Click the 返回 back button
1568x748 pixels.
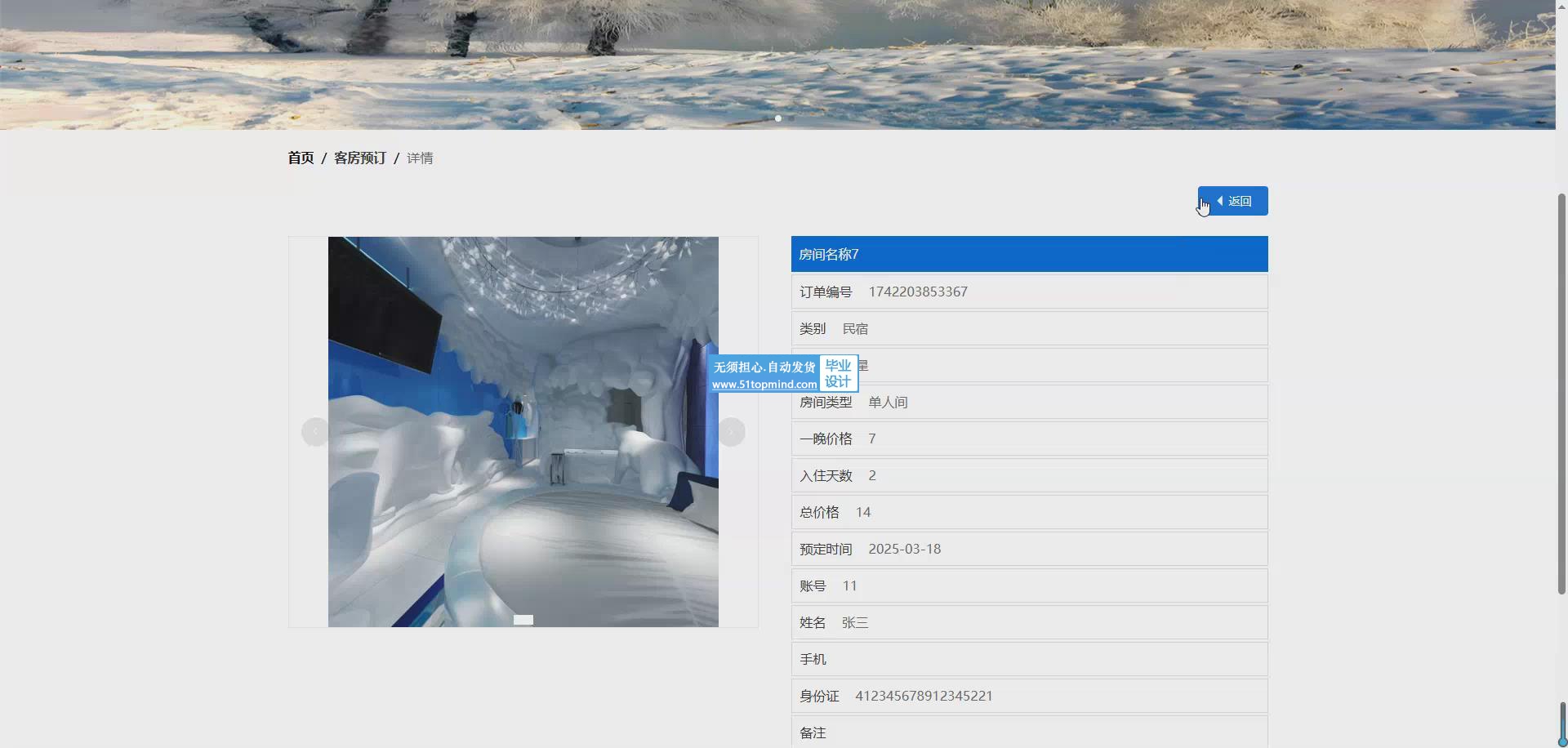click(x=1232, y=201)
